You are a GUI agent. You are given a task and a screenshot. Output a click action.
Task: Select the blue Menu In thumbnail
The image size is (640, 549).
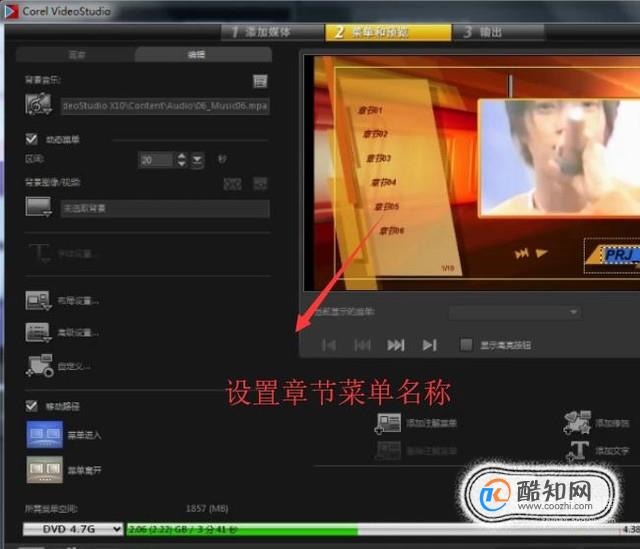click(45, 434)
